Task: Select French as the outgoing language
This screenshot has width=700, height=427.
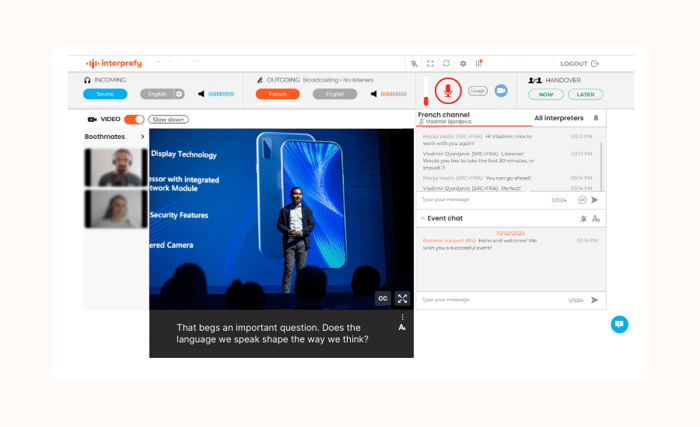Action: (x=277, y=94)
